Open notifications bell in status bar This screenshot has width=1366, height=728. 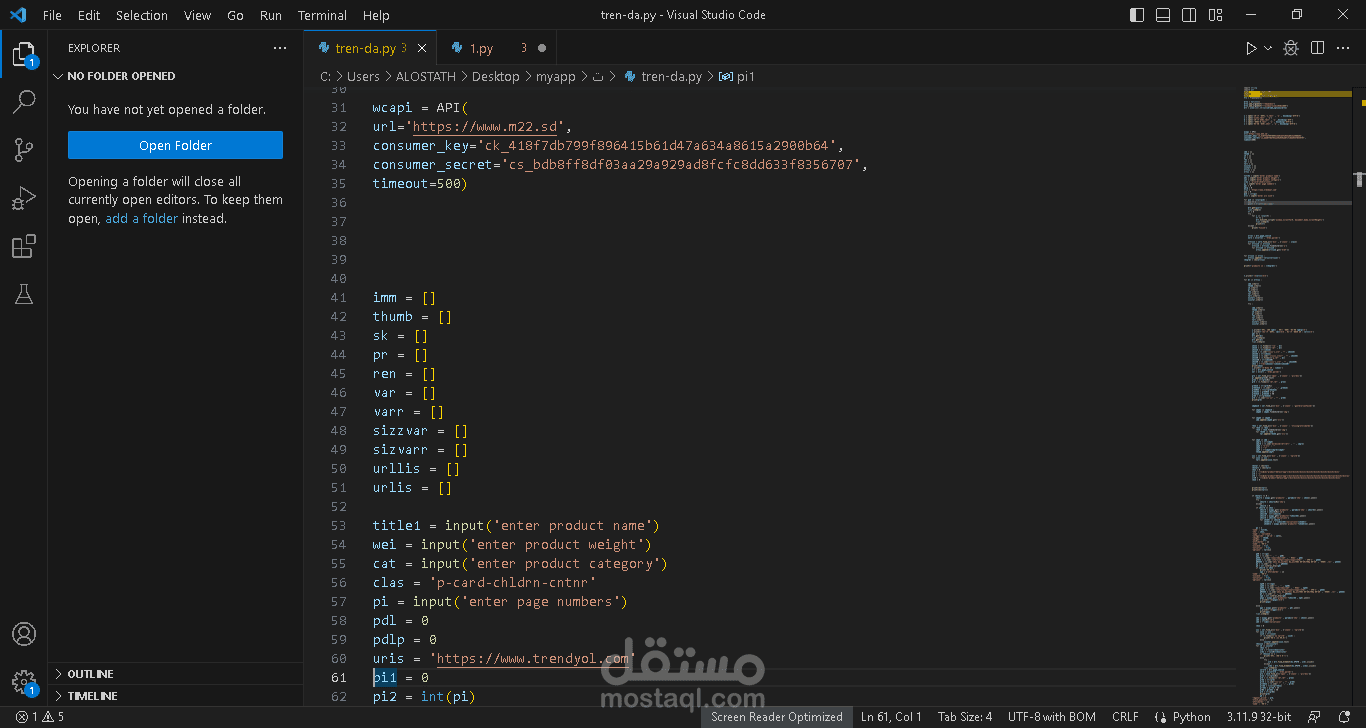[x=1343, y=717]
